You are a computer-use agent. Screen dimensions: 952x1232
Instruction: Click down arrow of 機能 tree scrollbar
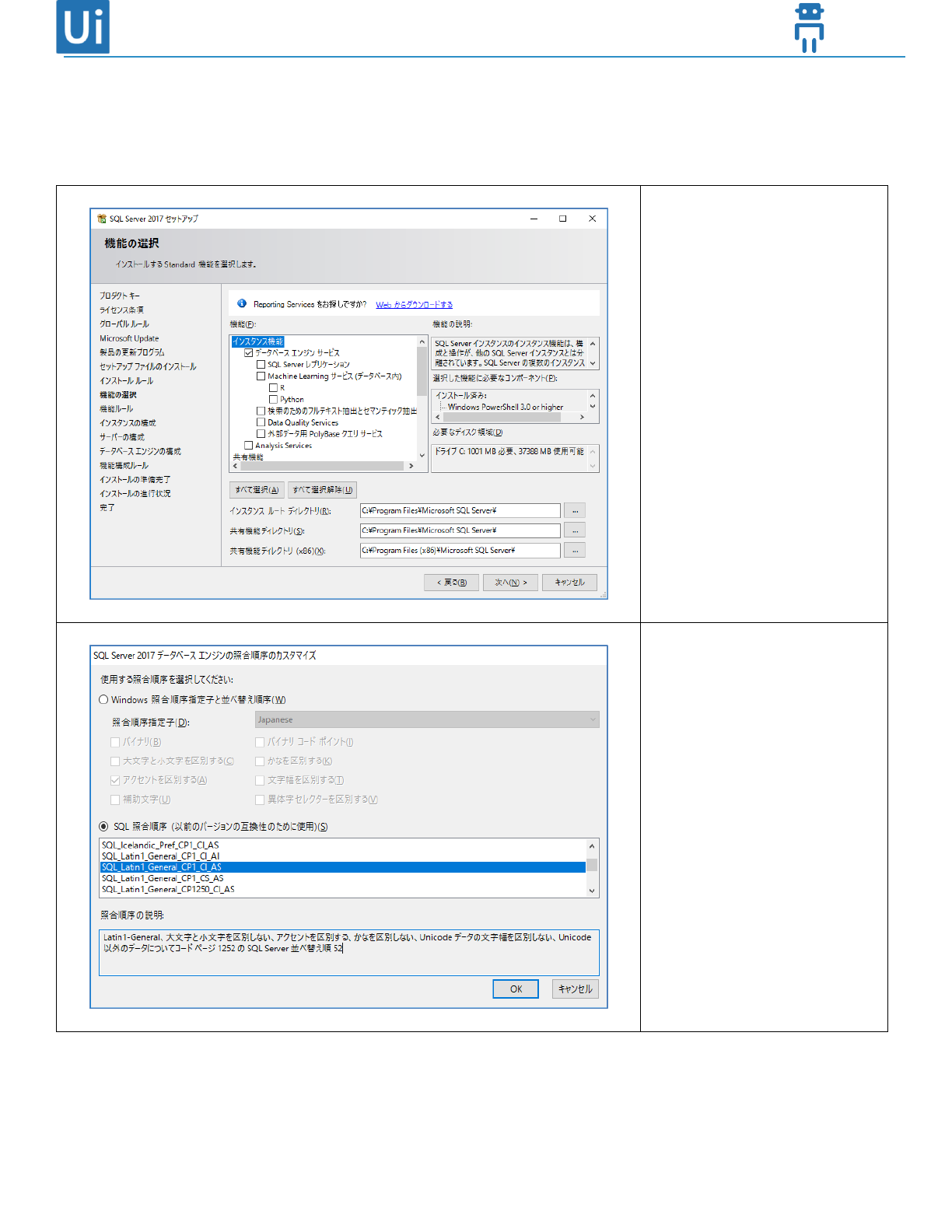[x=422, y=456]
